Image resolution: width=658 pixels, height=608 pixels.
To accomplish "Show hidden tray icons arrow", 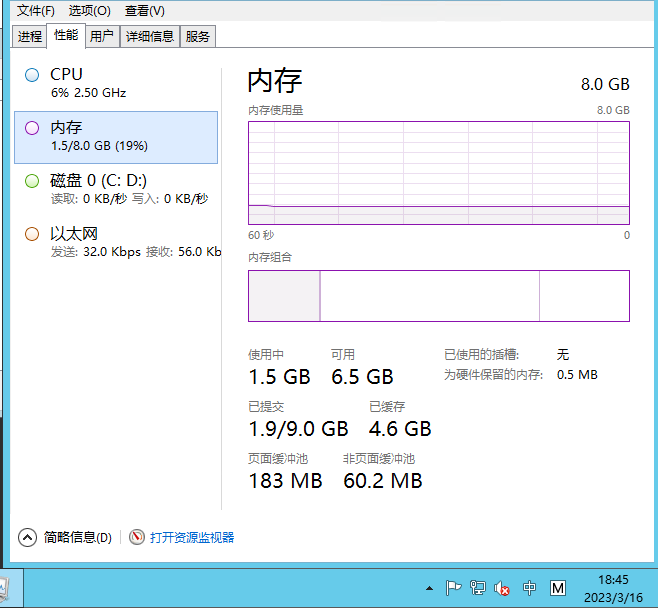I will pos(429,588).
